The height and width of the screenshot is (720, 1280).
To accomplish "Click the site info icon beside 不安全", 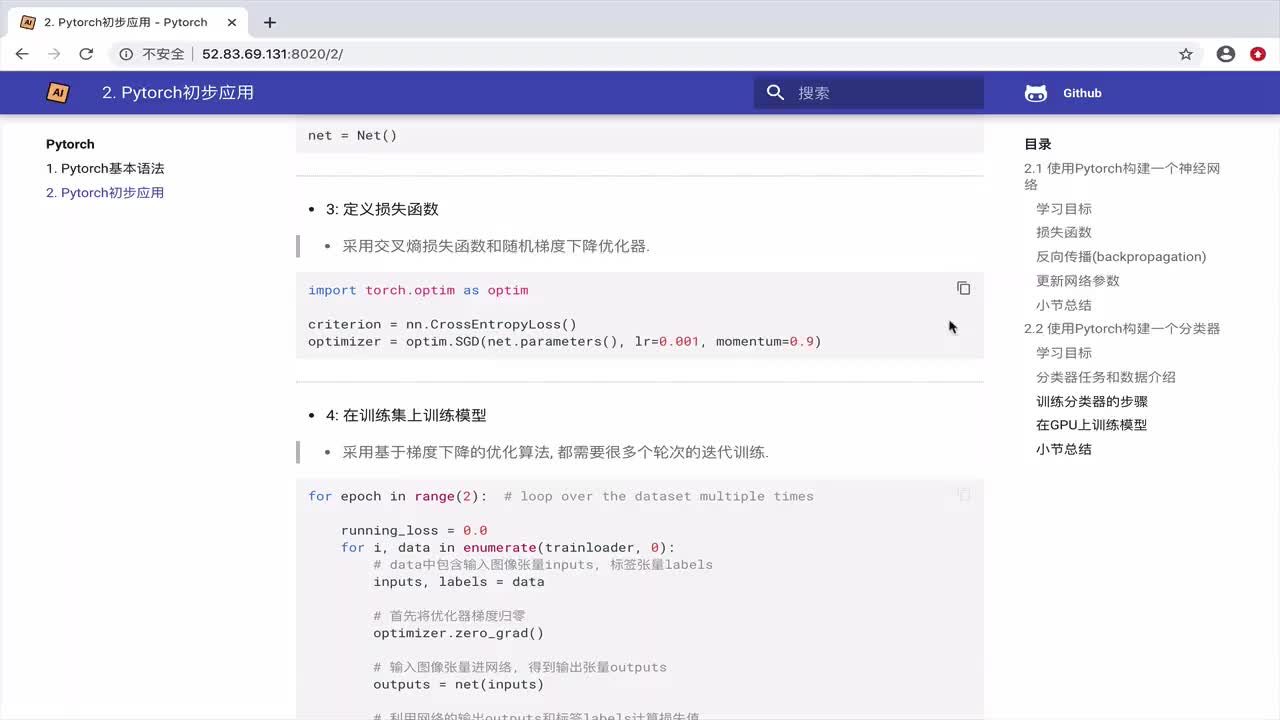I will tap(126, 54).
